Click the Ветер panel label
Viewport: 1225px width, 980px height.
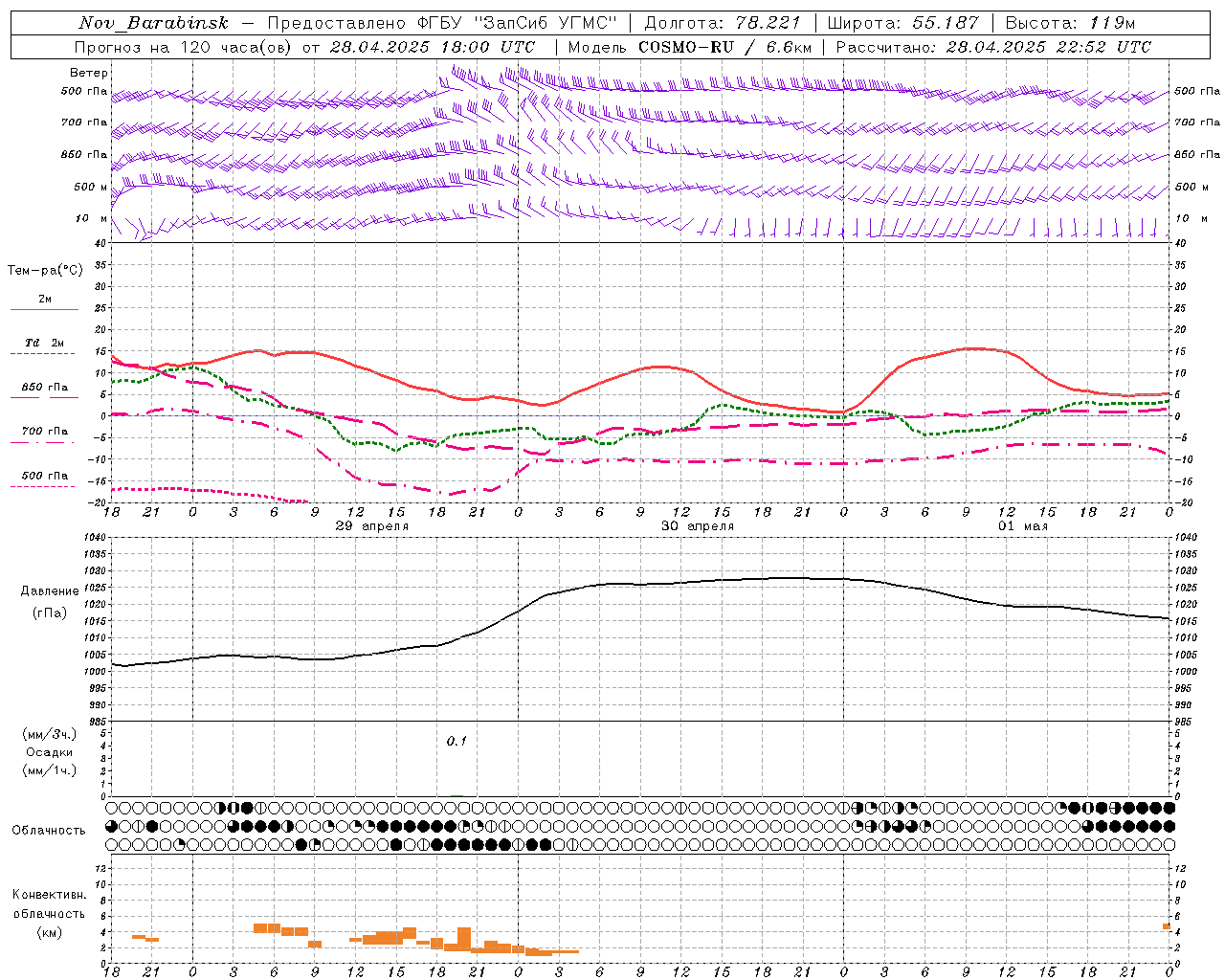point(89,73)
